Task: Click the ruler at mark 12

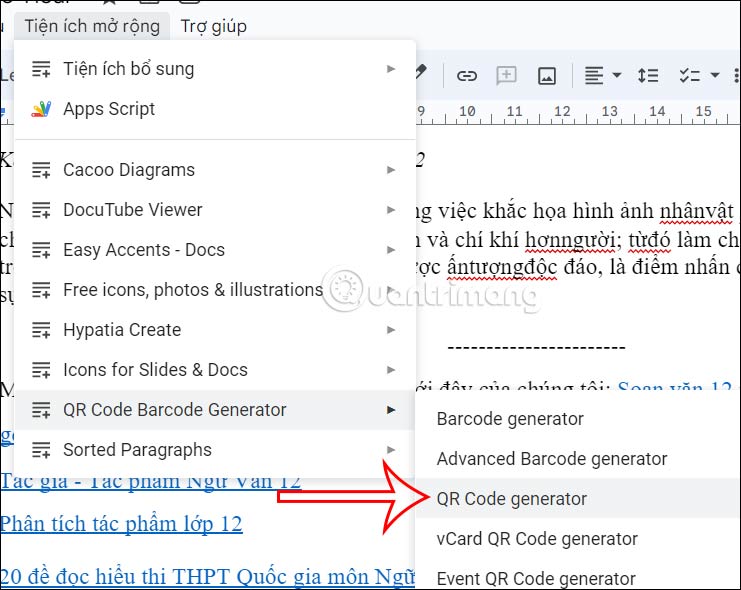Action: [562, 112]
